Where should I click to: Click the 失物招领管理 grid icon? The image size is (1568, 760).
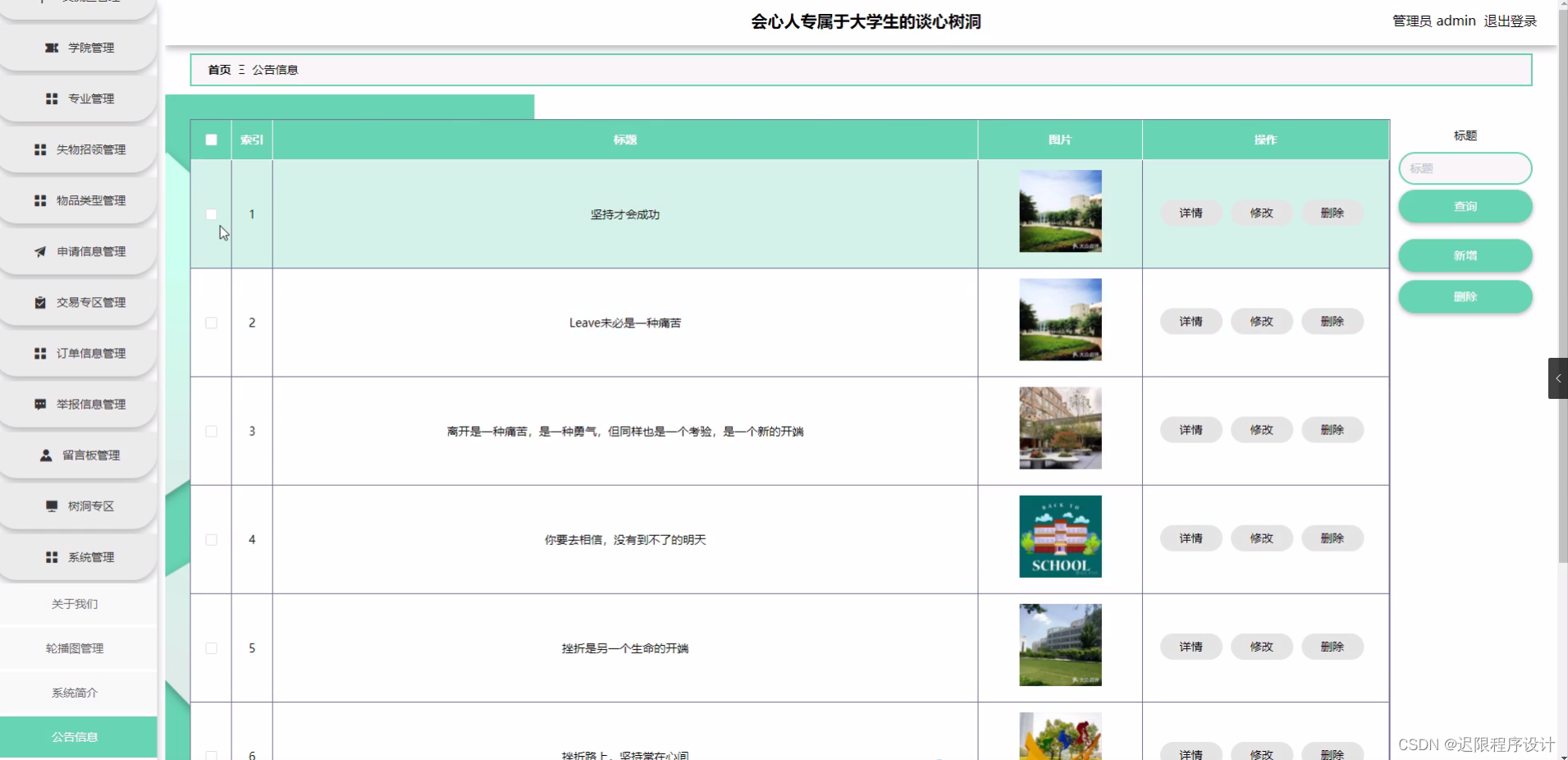[x=40, y=149]
